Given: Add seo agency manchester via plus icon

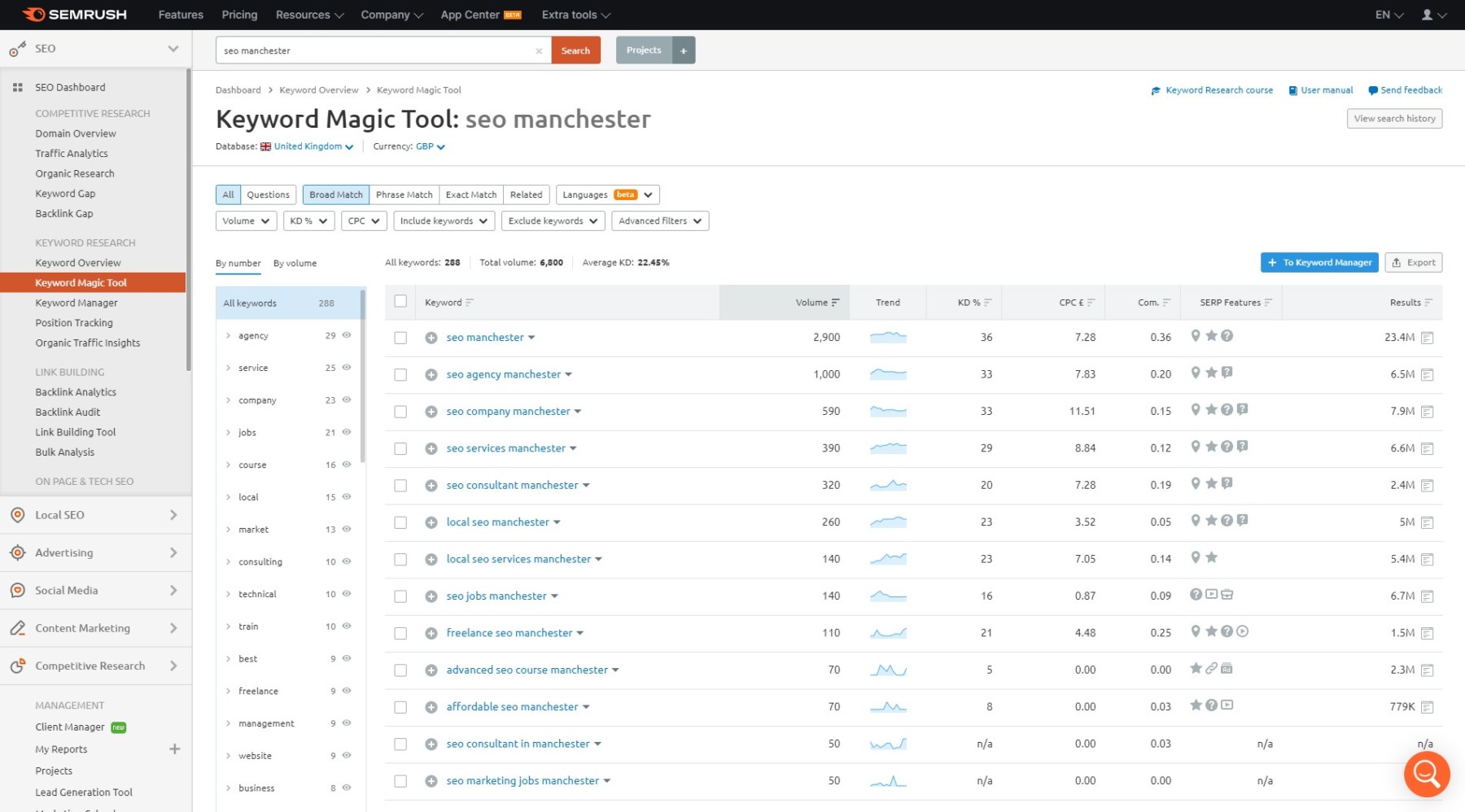Looking at the screenshot, I should [x=431, y=375].
